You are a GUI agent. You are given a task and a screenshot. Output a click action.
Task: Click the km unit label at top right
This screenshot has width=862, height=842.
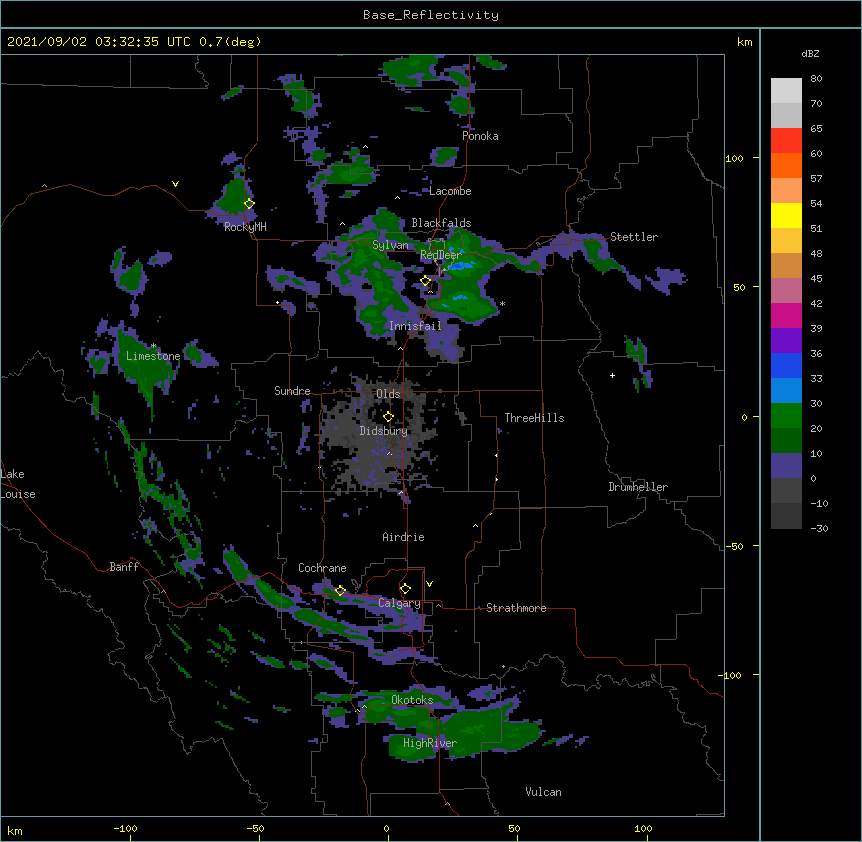(744, 42)
